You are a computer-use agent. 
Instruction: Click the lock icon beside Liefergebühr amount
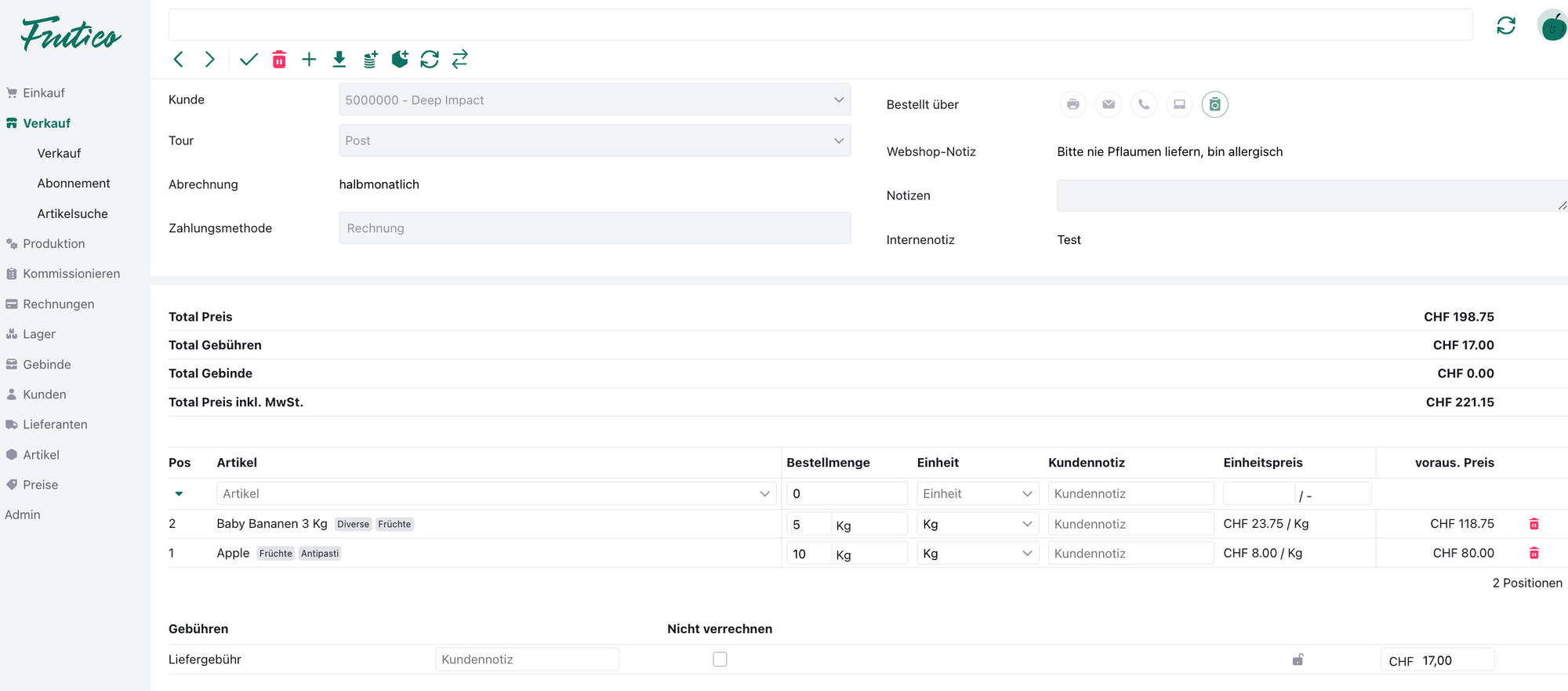pos(1298,660)
